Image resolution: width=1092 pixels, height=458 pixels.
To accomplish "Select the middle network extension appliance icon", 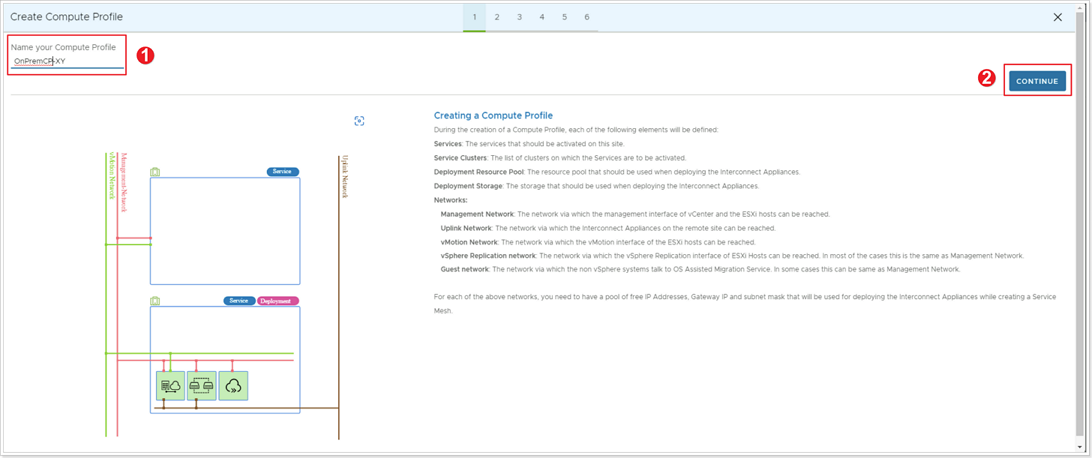I will click(201, 385).
